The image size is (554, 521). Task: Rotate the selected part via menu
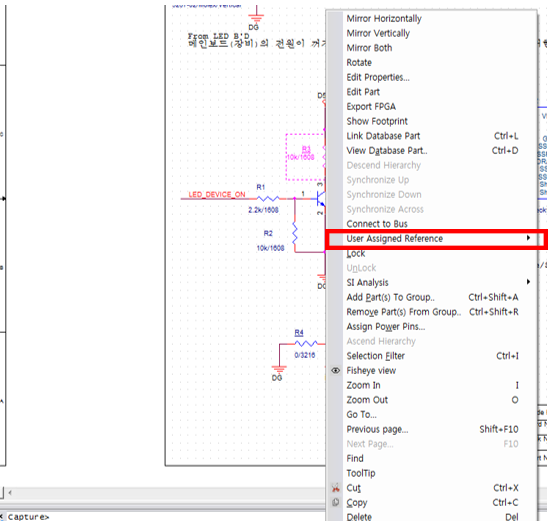359,63
